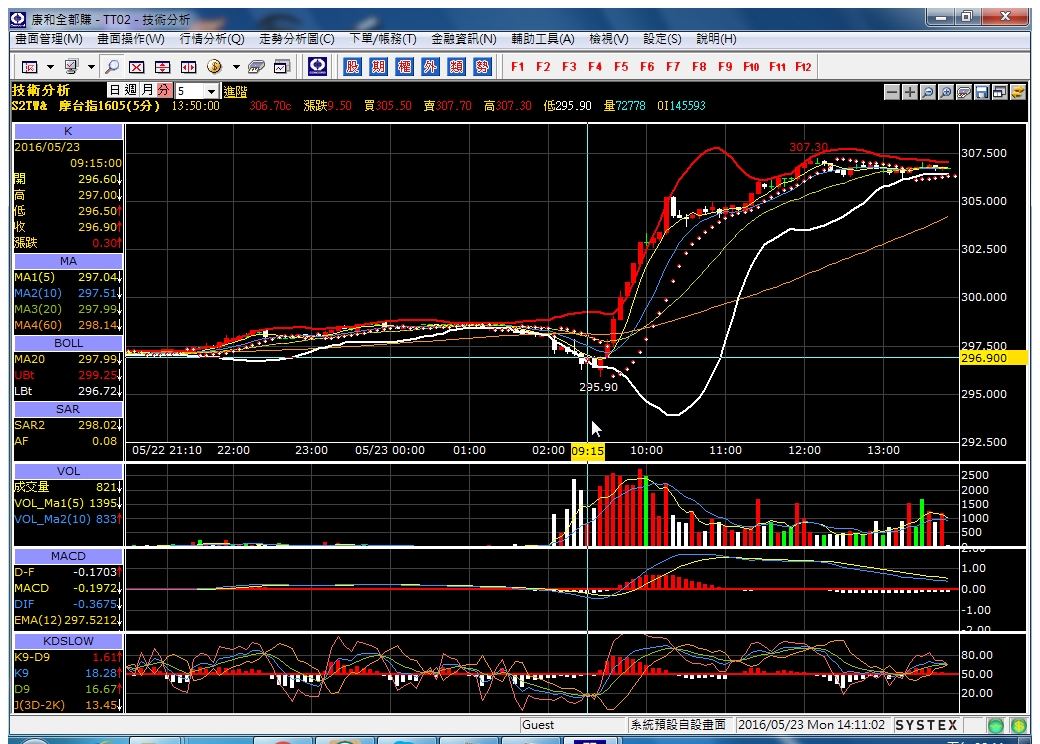Screen dimensions: 1040x744
Task: Open the 畫面管理(M) menu
Action: click(49, 39)
